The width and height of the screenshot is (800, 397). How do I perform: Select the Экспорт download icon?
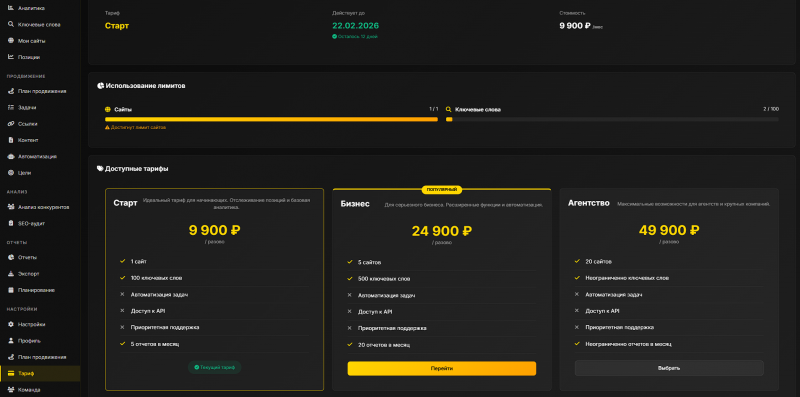pos(11,274)
